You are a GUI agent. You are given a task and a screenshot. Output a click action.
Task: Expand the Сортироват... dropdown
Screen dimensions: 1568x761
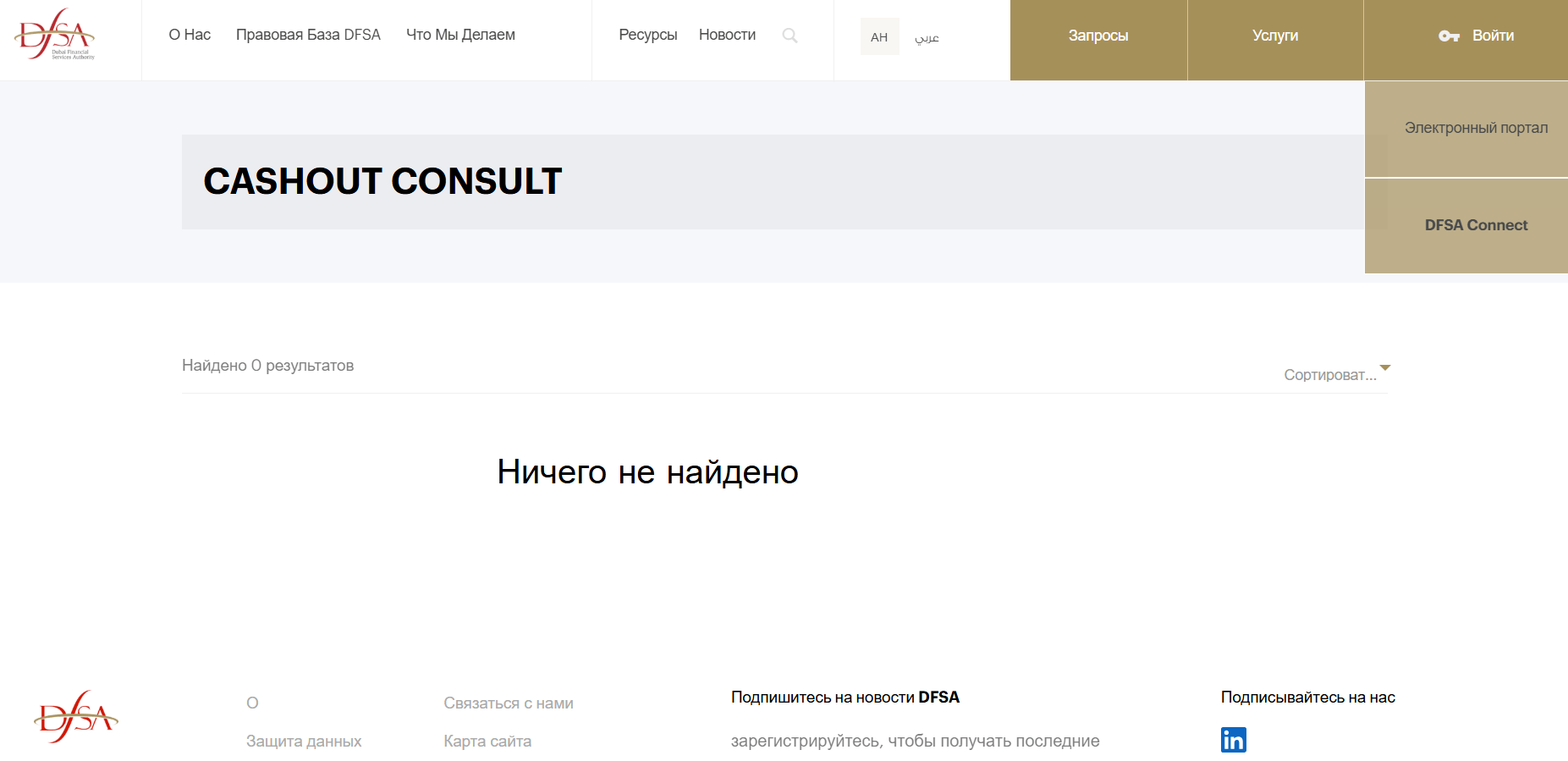click(1336, 374)
